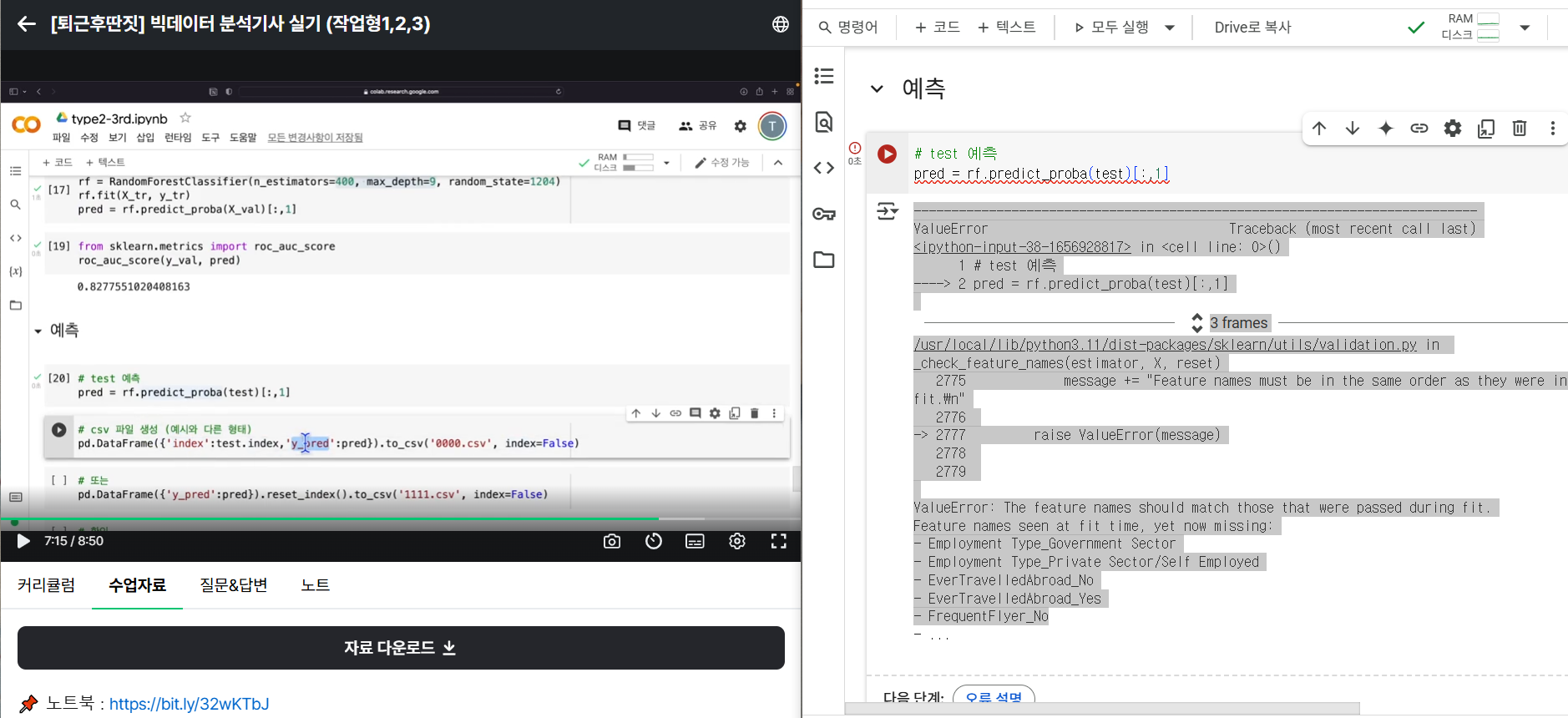Viewport: 1568px width, 718px height.
Task: Click the 댓글 comment button in the video
Action: [637, 126]
